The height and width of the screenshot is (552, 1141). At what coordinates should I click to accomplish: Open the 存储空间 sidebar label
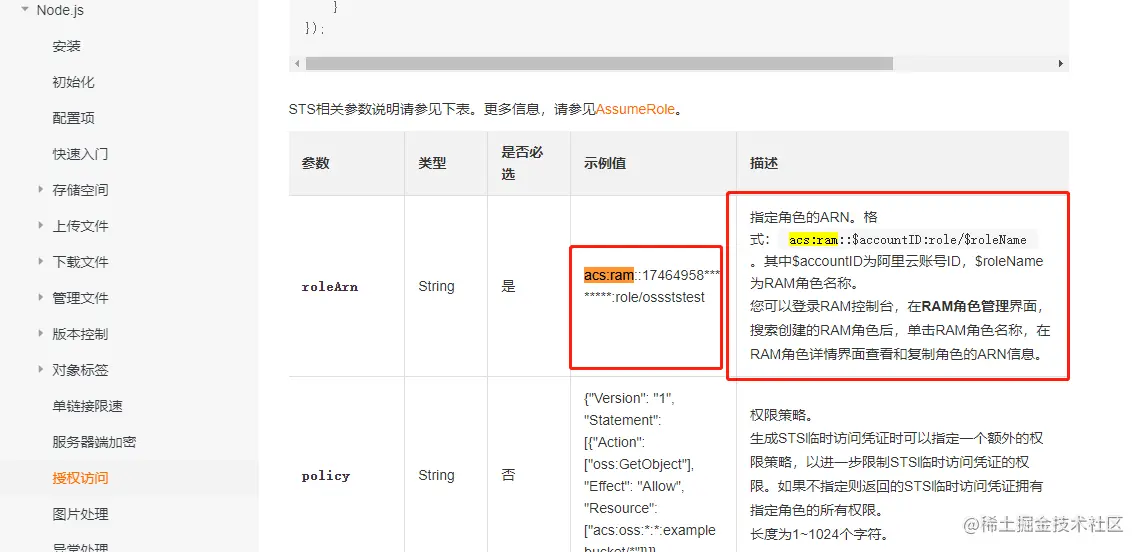coord(80,191)
